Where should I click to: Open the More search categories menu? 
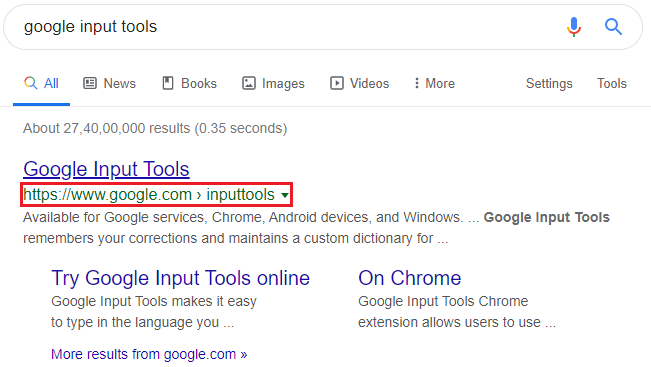pos(434,83)
